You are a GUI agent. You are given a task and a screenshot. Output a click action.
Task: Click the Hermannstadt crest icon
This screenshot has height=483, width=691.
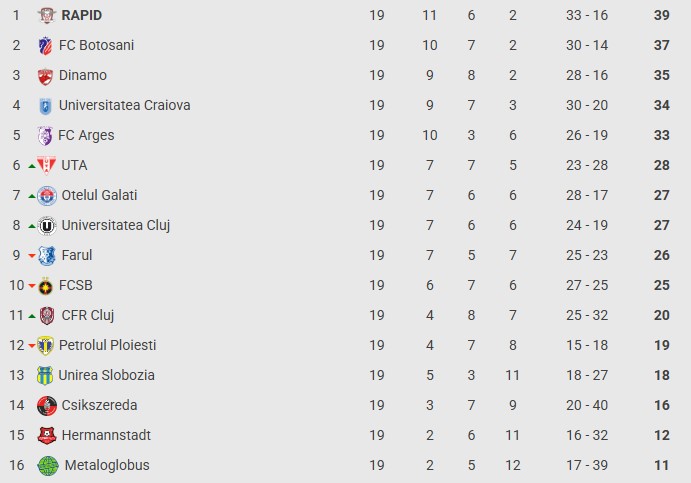tap(46, 436)
